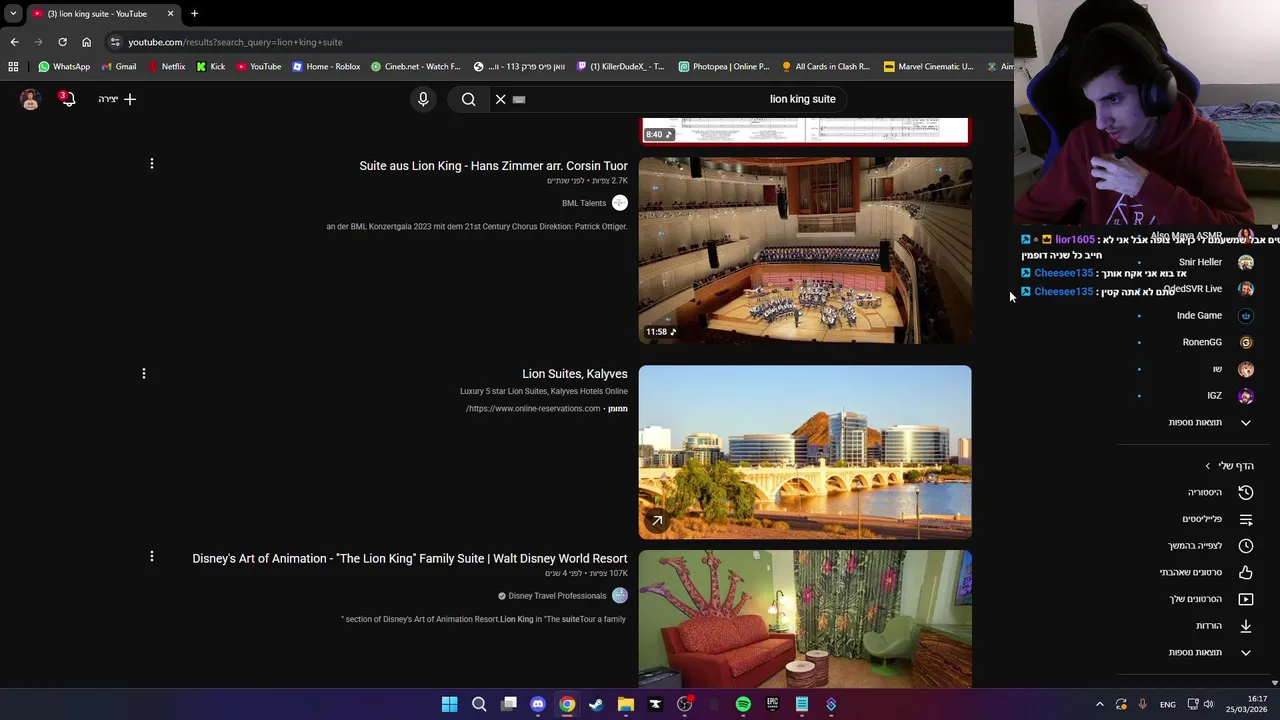The height and width of the screenshot is (720, 1280).
Task: Start voice search with the microphone icon
Action: pyautogui.click(x=423, y=99)
